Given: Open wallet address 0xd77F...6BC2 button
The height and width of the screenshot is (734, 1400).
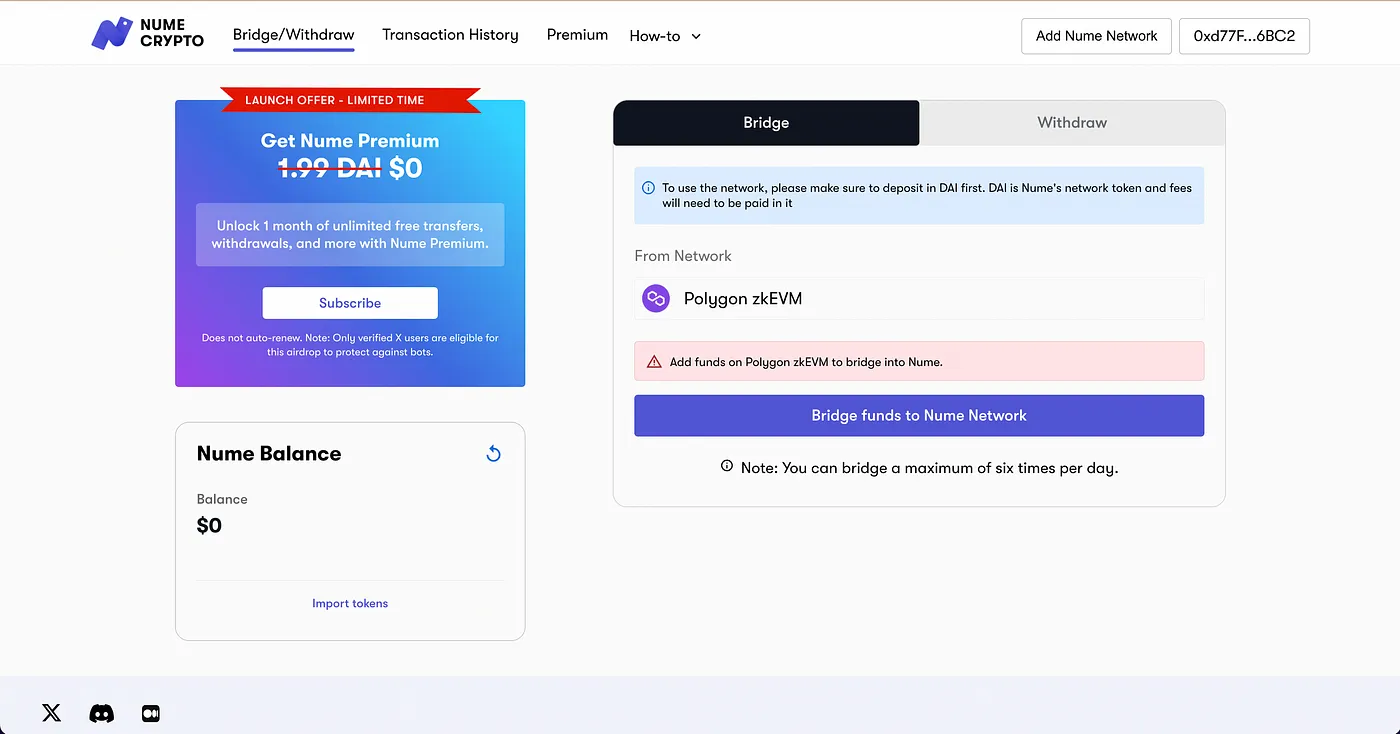Looking at the screenshot, I should click(x=1244, y=36).
